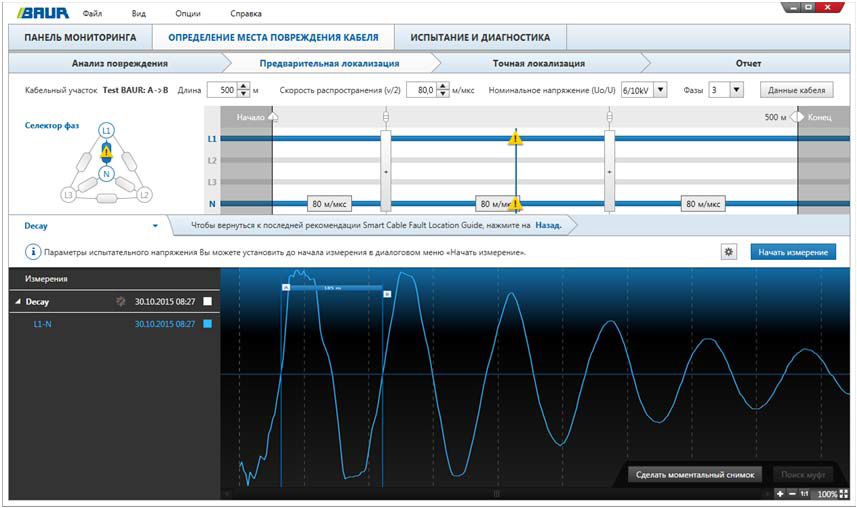Click the Поиск муфт button
Screen dimensions: 857x508
pos(803,475)
